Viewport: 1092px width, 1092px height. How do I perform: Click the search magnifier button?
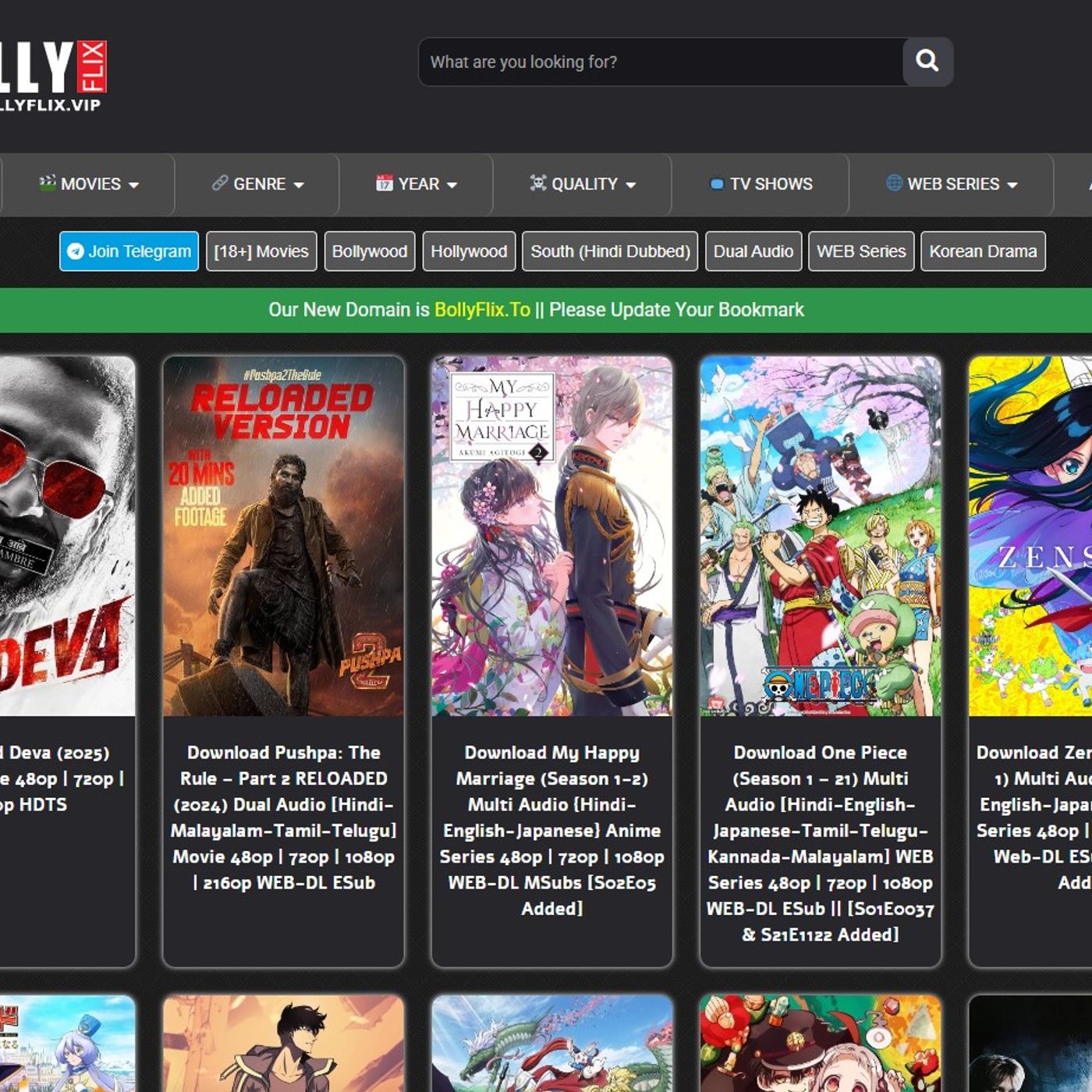point(927,61)
